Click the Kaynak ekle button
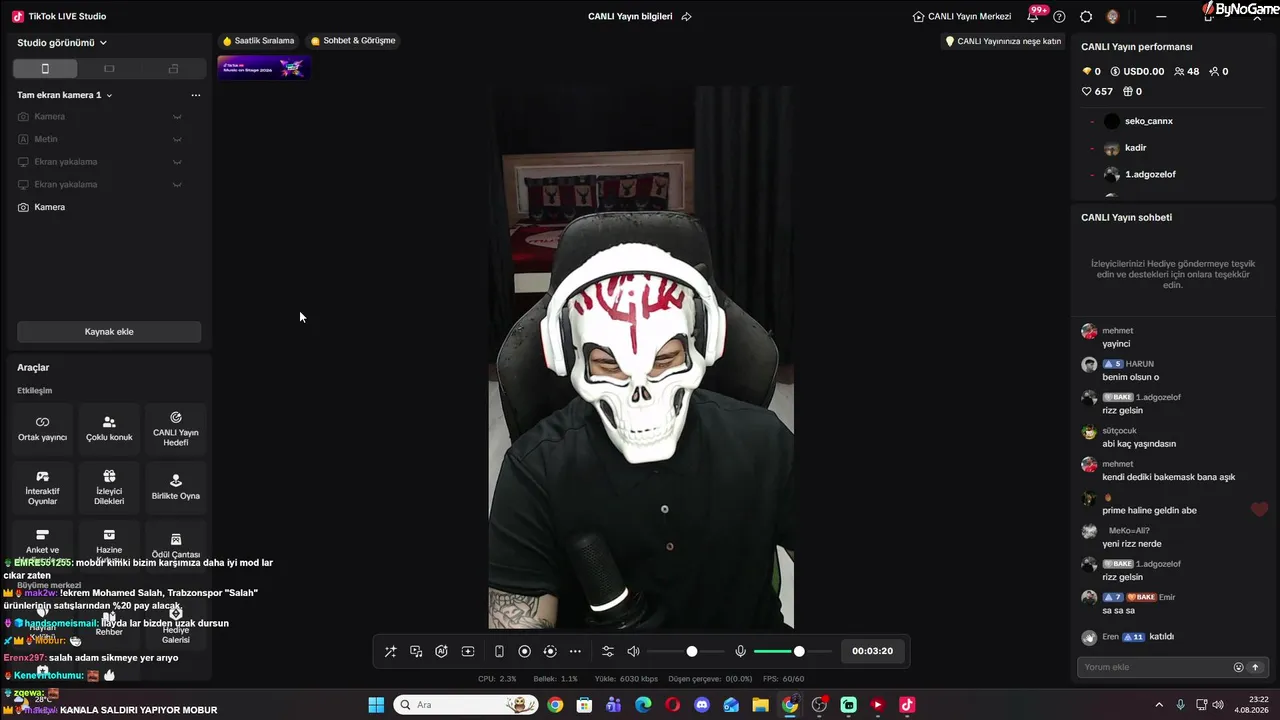 coord(109,332)
